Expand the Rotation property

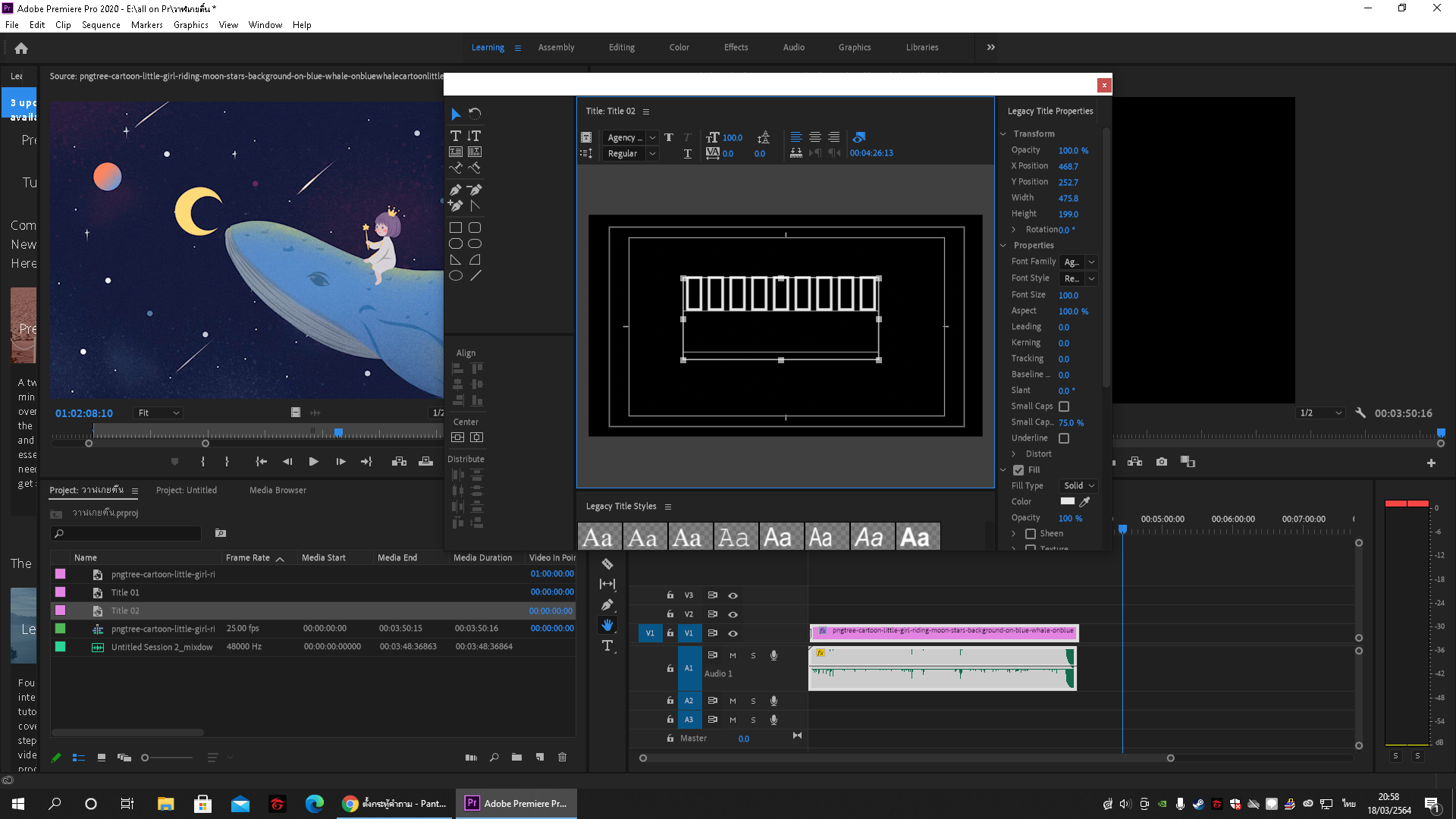point(1014,230)
